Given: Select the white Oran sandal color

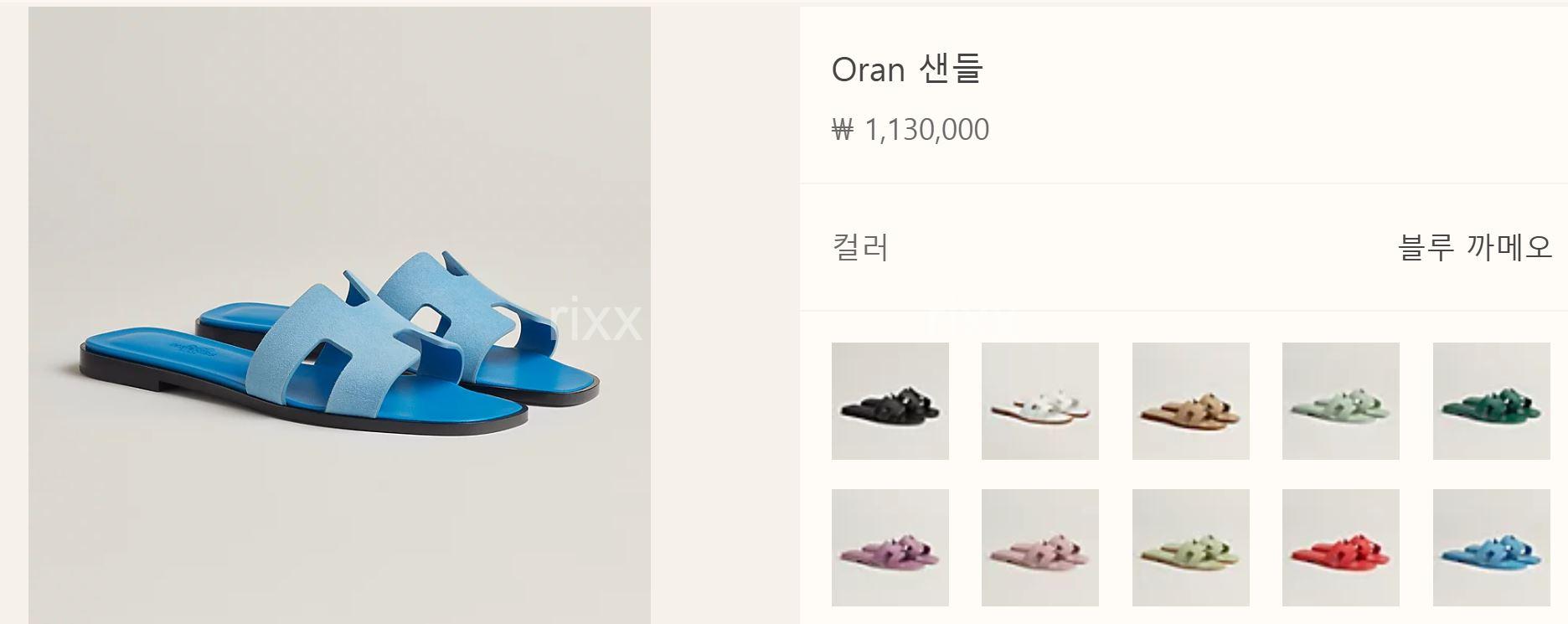Looking at the screenshot, I should click(1040, 401).
